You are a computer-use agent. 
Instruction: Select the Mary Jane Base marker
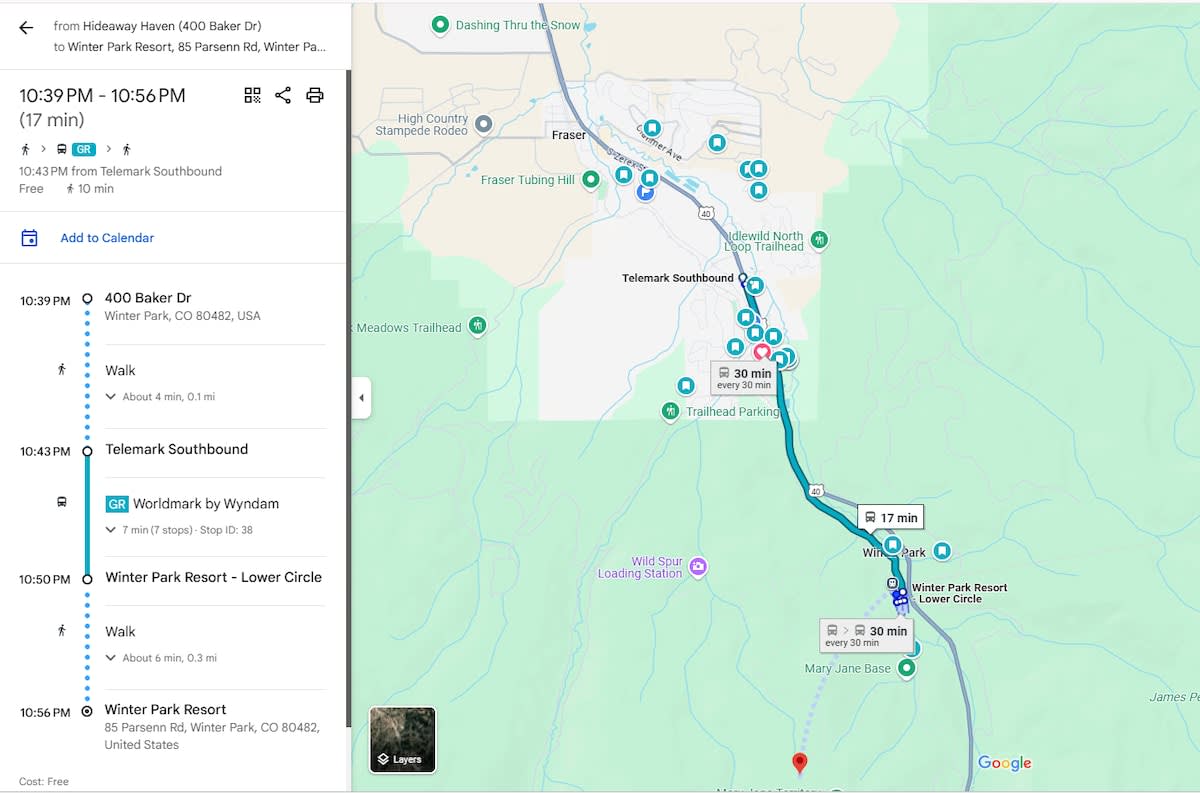pyautogui.click(x=907, y=668)
